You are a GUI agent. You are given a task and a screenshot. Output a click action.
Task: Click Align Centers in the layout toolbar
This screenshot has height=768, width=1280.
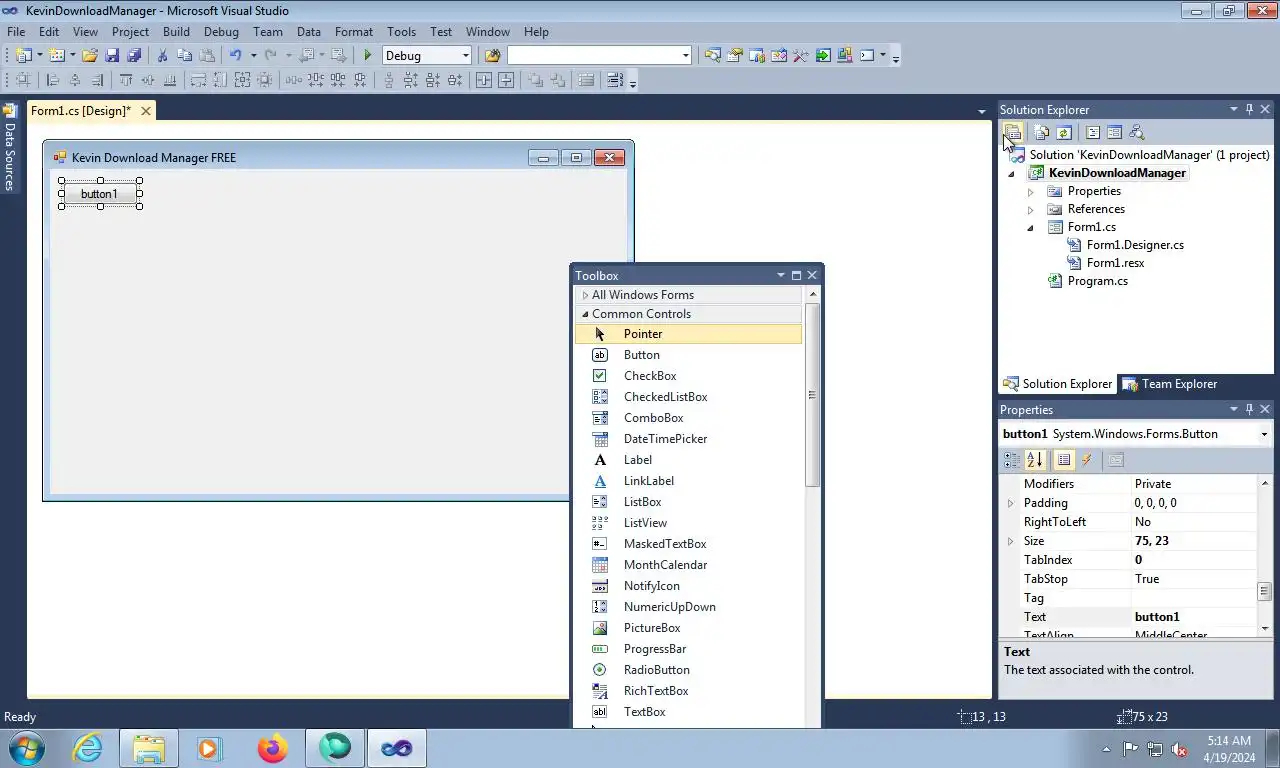[x=75, y=81]
